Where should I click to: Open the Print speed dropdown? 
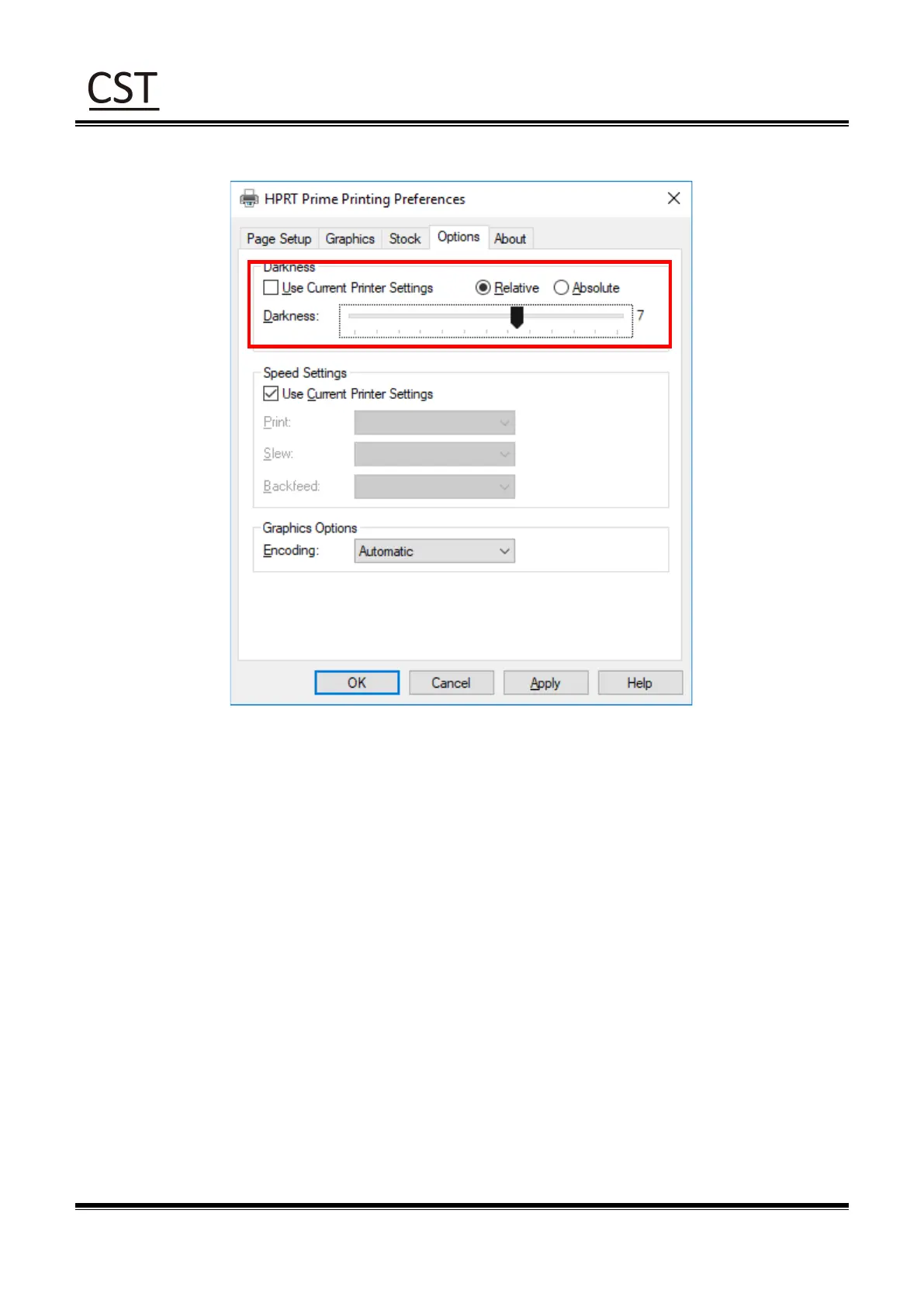coord(434,423)
